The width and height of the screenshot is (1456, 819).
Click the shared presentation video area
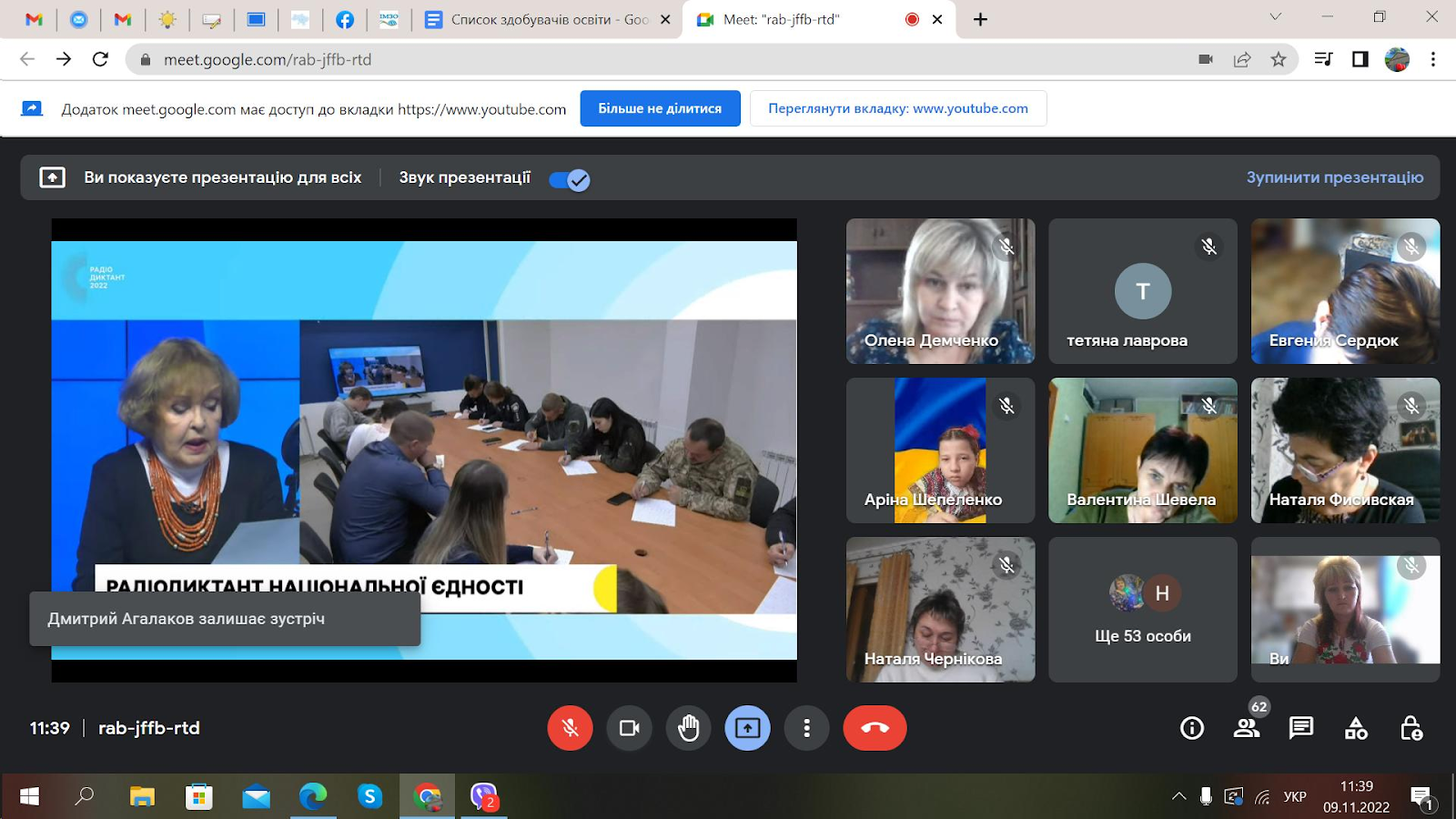pos(424,450)
